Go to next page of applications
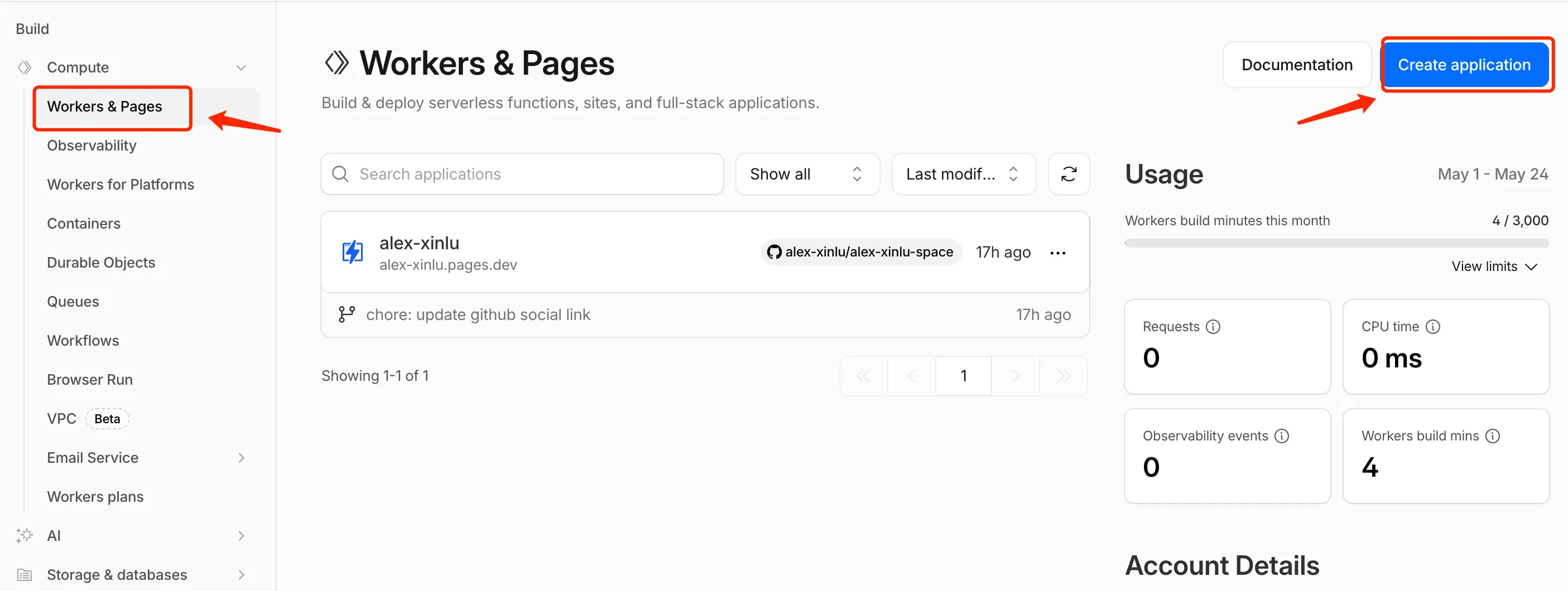This screenshot has width=1568, height=591. pyautogui.click(x=1016, y=376)
